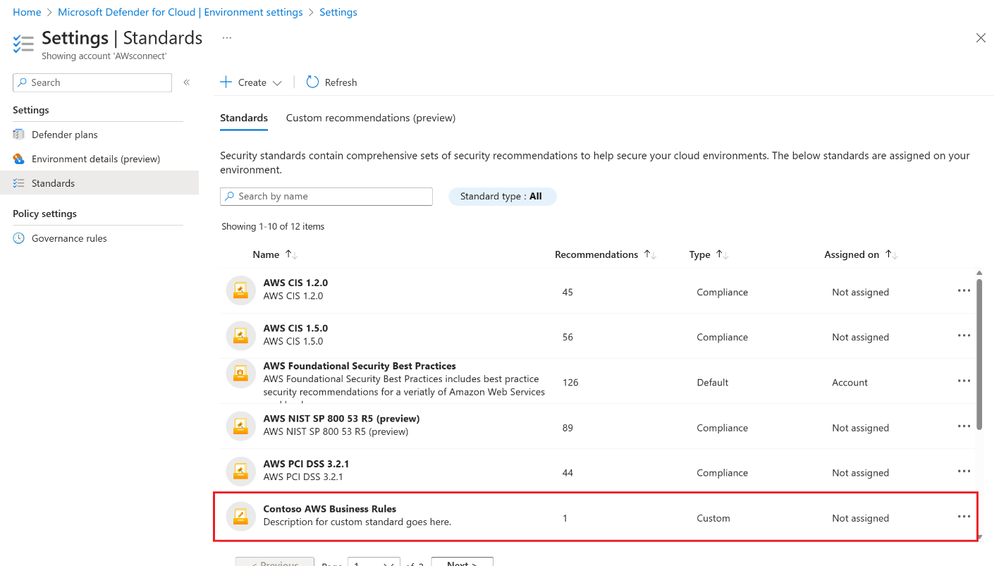This screenshot has height=566, width=999.
Task: Click the Contoso AWS Business Rules icon
Action: (x=241, y=516)
